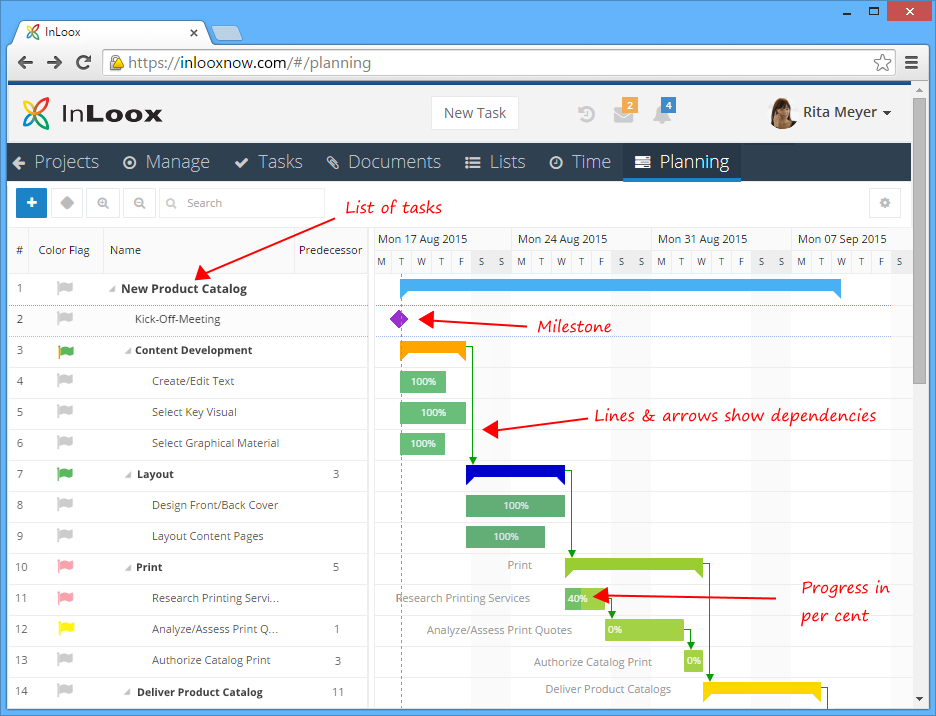Click the vertical scrollbar thumb

click(x=919, y=242)
